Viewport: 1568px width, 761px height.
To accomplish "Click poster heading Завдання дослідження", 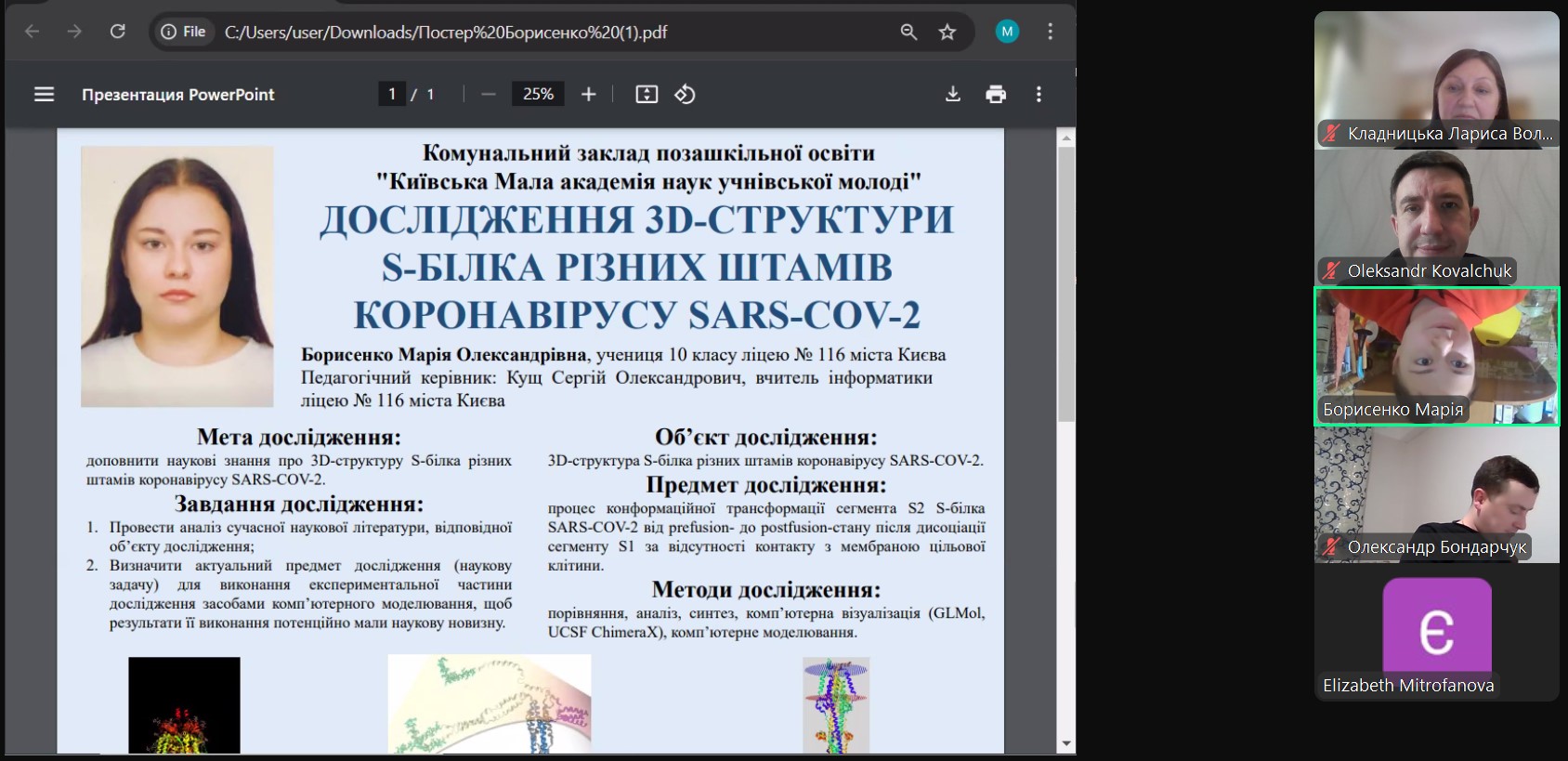I will pyautogui.click(x=299, y=504).
